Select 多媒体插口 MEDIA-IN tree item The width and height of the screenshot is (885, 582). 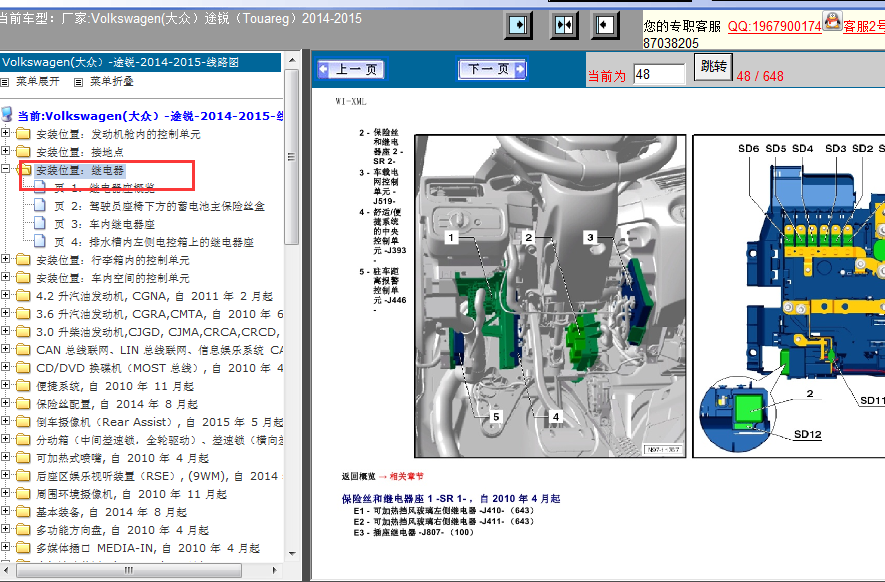pyautogui.click(x=148, y=549)
